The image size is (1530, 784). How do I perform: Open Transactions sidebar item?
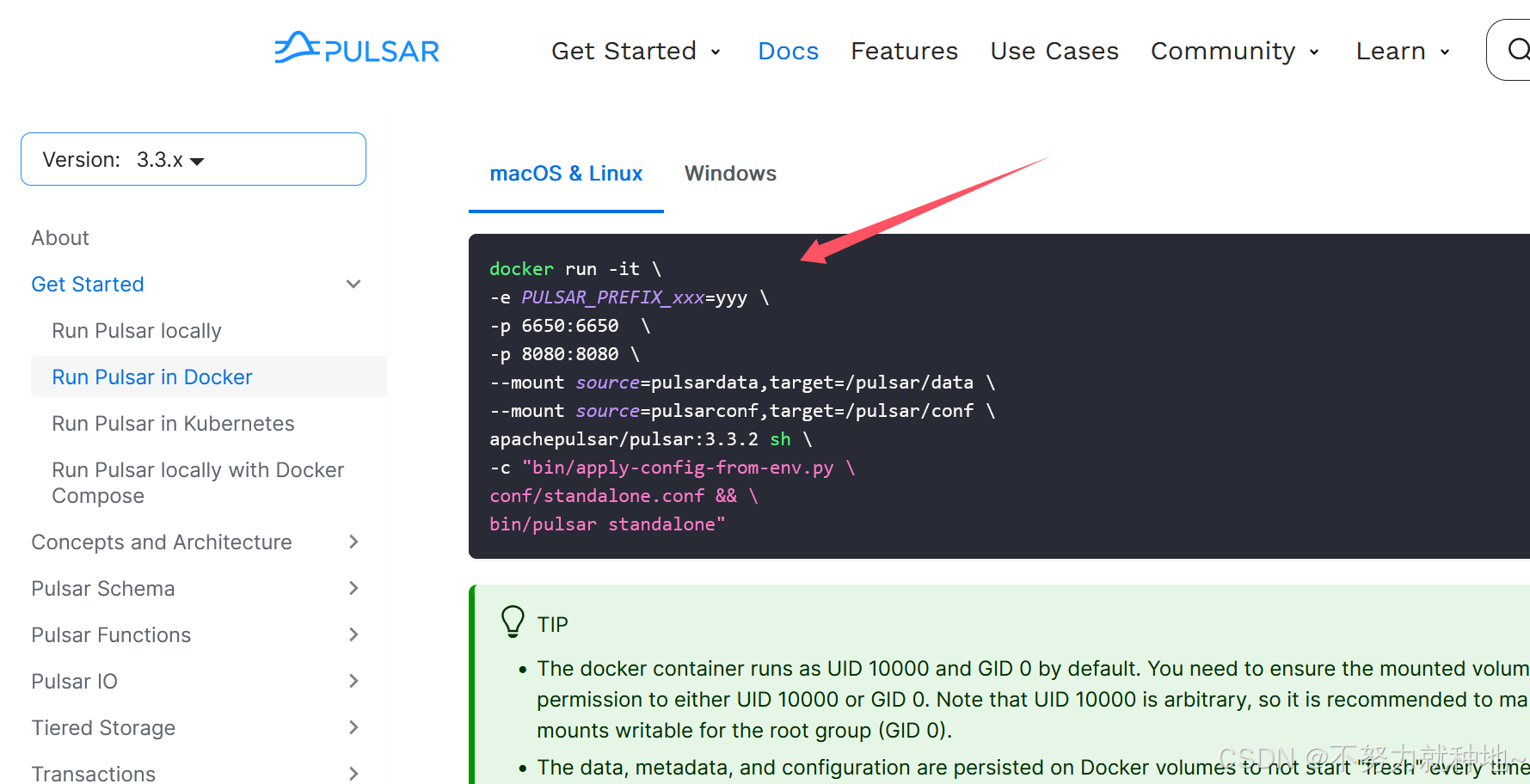(x=94, y=774)
